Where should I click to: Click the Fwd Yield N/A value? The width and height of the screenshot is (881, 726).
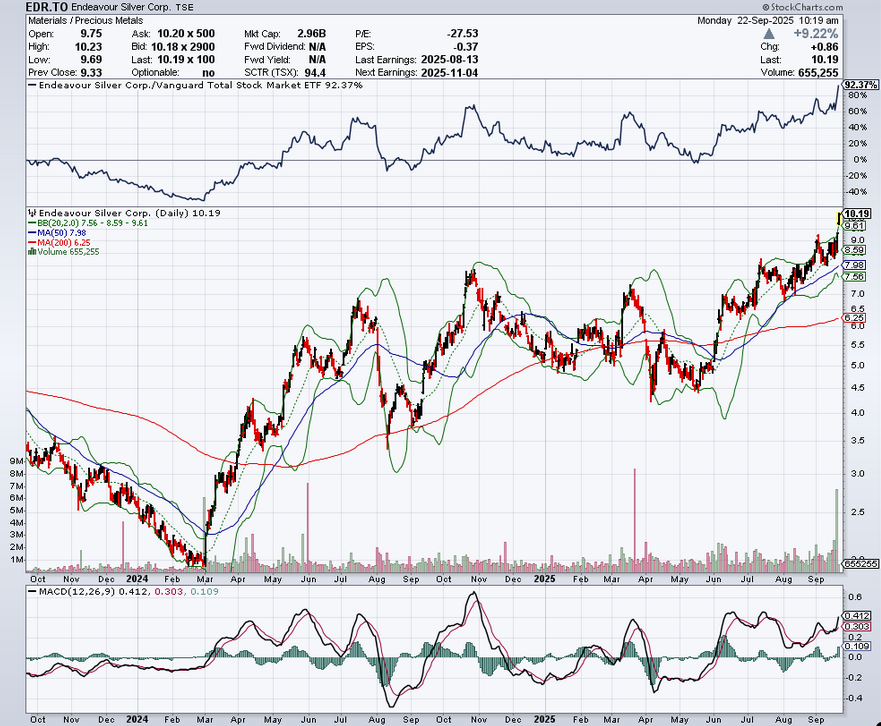317,60
